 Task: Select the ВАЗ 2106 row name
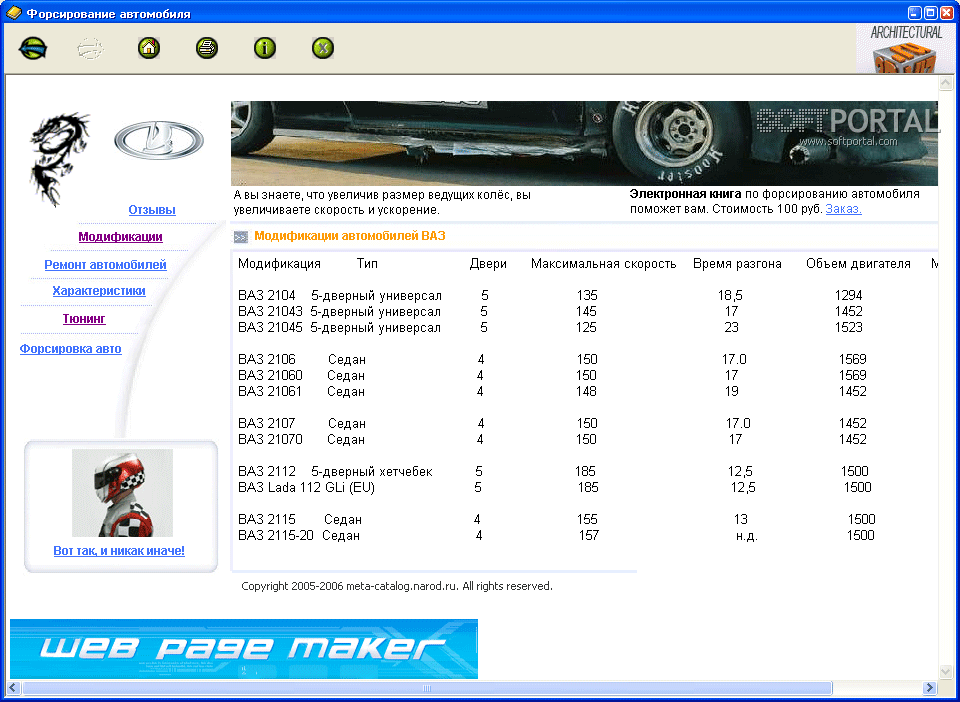coord(267,359)
